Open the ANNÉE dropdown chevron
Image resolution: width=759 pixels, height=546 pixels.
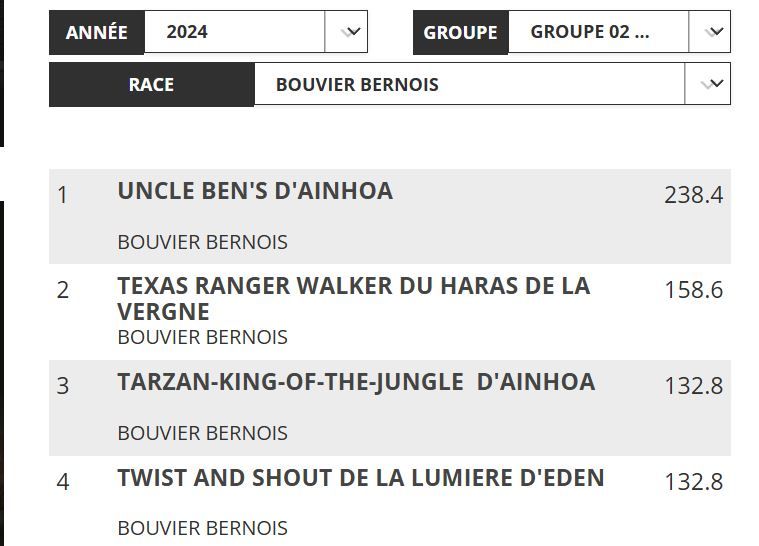click(x=346, y=32)
